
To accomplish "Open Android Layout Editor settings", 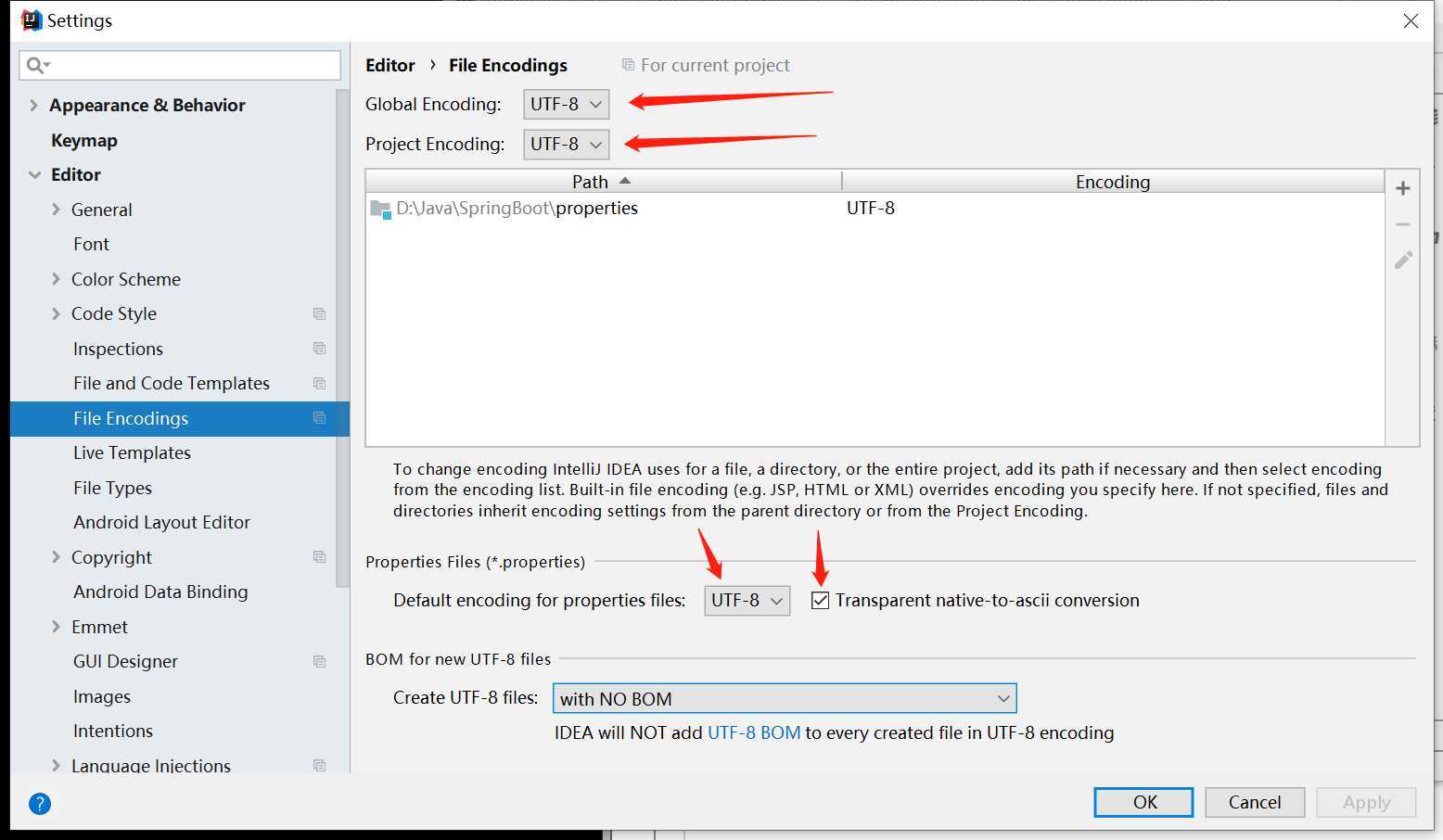I will [161, 522].
